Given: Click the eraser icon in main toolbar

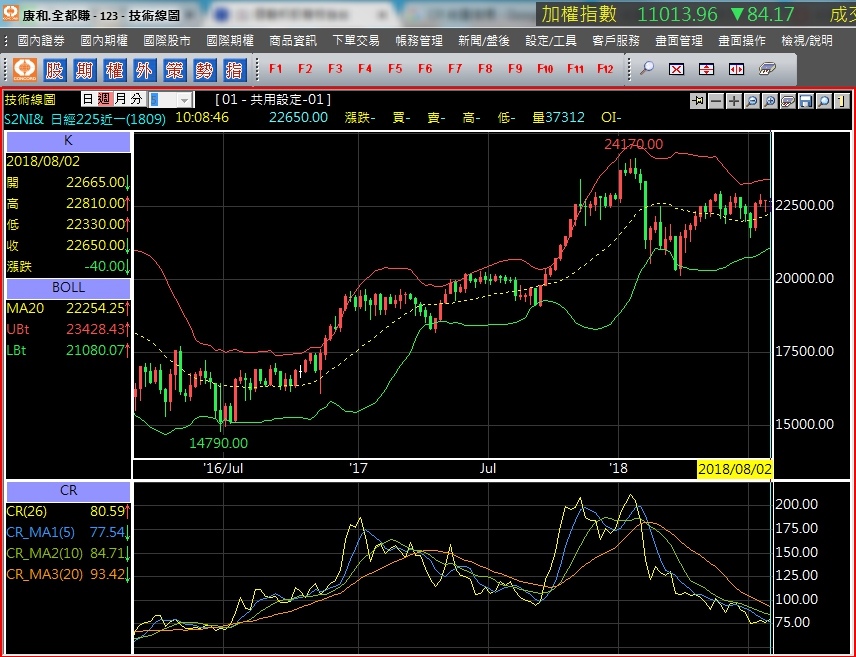Looking at the screenshot, I should click(x=767, y=69).
